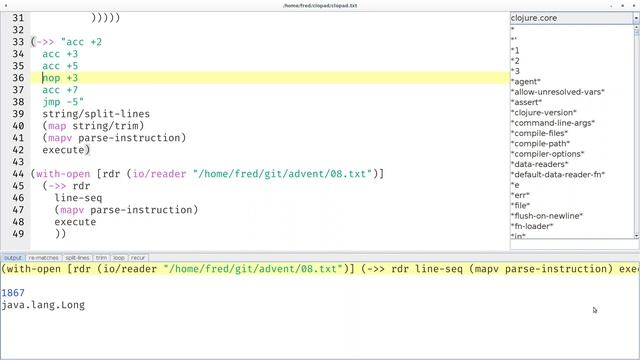Select *e in the symbol list

pyautogui.click(x=515, y=185)
